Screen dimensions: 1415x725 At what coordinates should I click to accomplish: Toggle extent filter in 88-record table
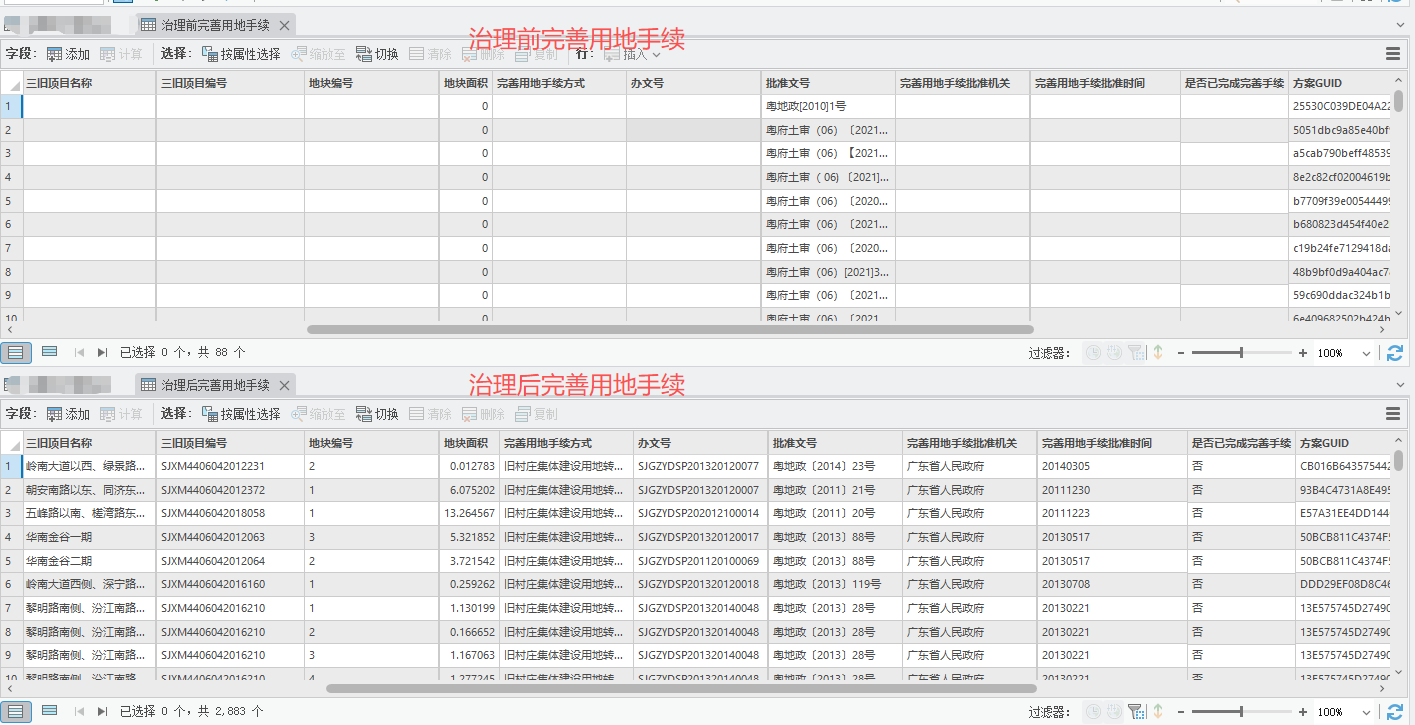(1136, 352)
